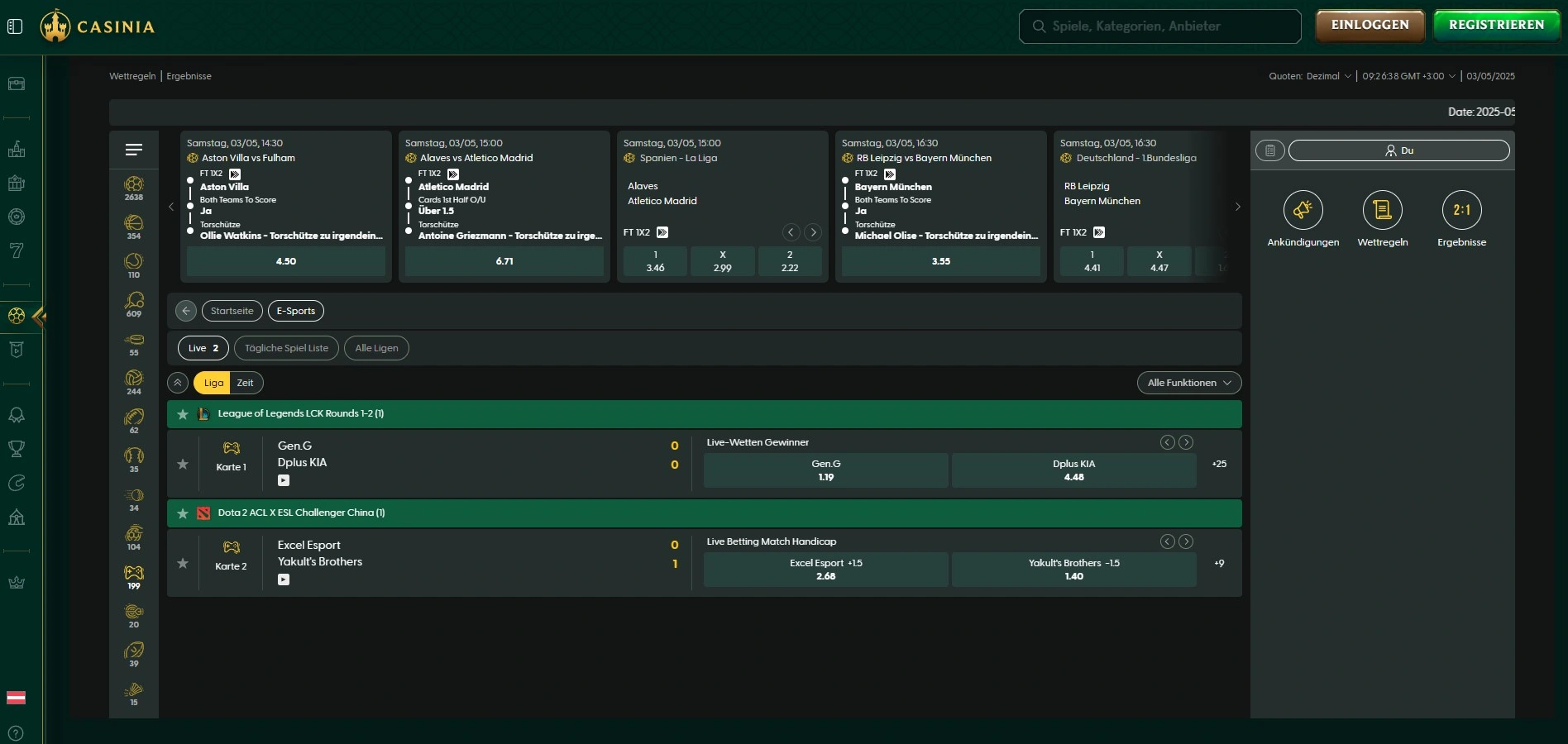This screenshot has width=1568, height=744.
Task: Open the Ergebnisse 2:1 icon
Action: pyautogui.click(x=1461, y=211)
